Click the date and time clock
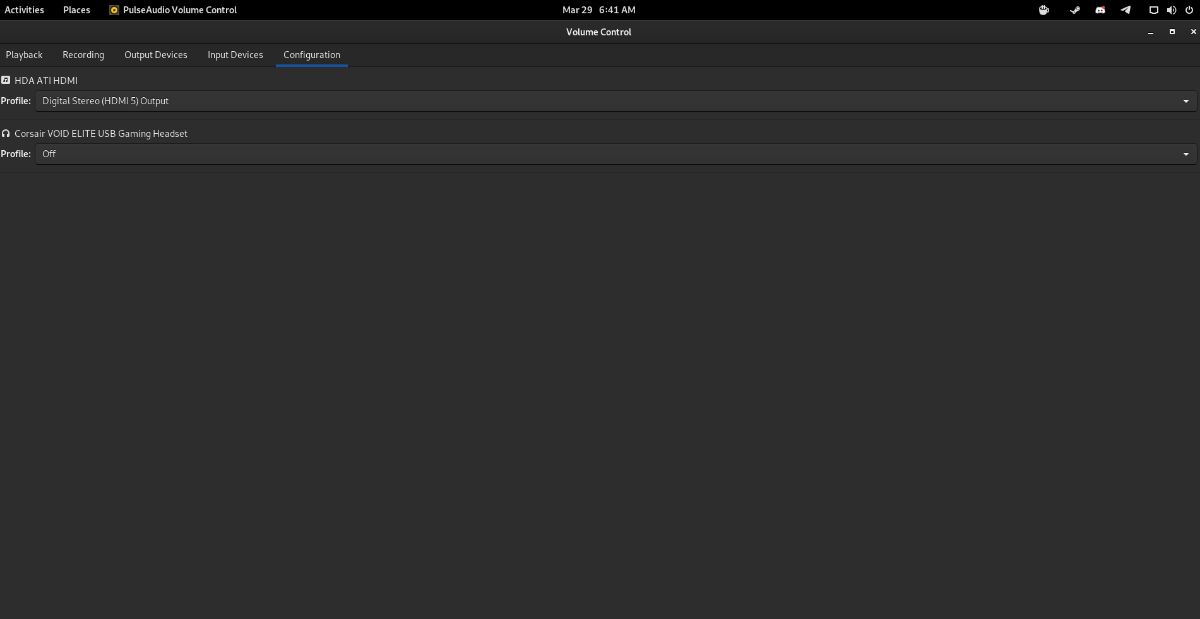 pos(598,10)
